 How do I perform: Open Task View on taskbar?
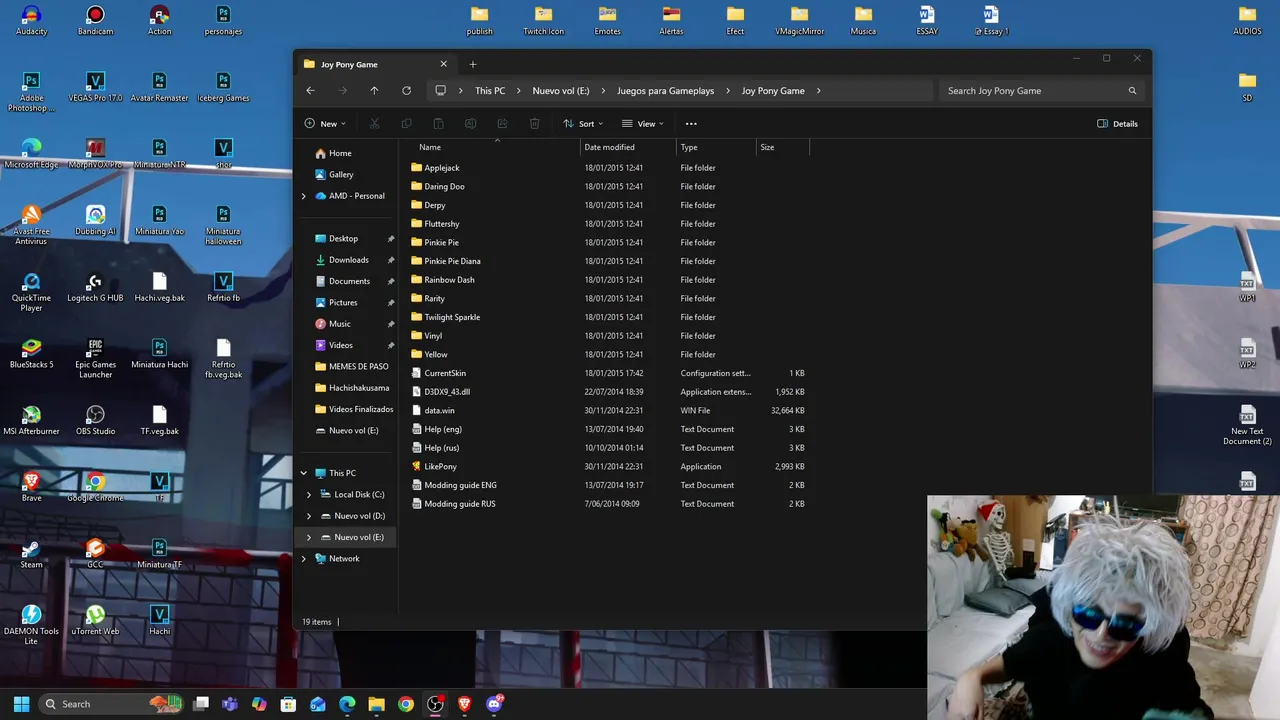click(201, 704)
